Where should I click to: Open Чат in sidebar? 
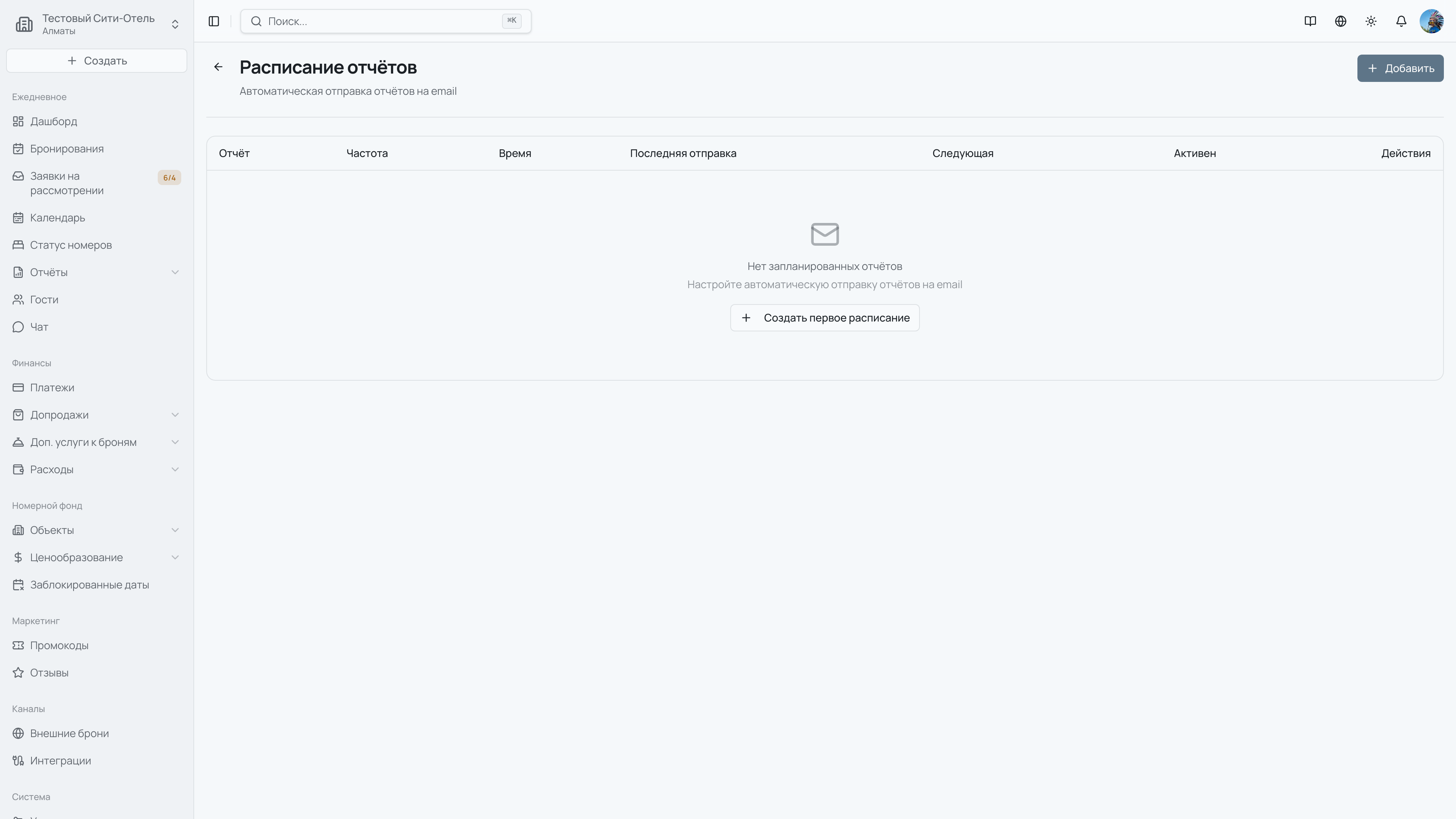(97, 327)
